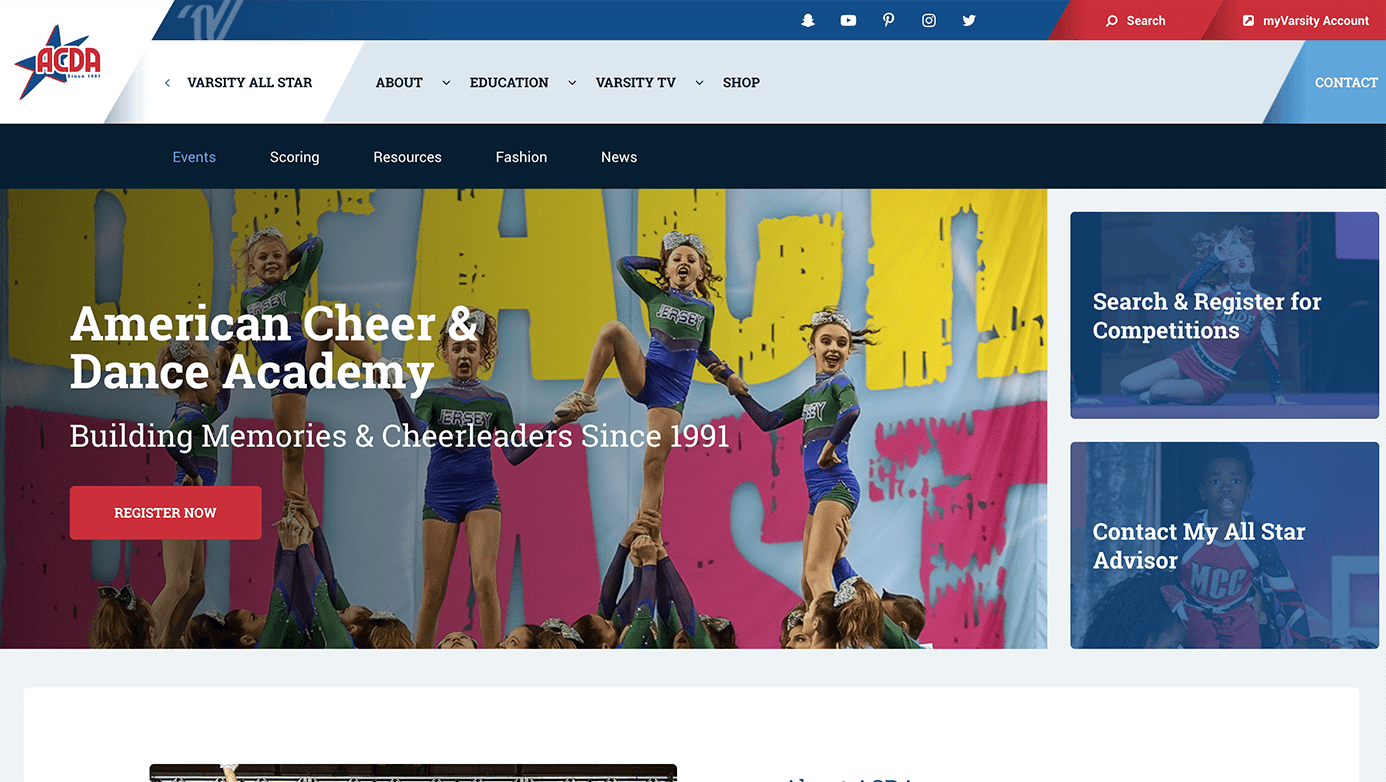The width and height of the screenshot is (1386, 782).
Task: Open the Instagram social icon
Action: (929, 20)
